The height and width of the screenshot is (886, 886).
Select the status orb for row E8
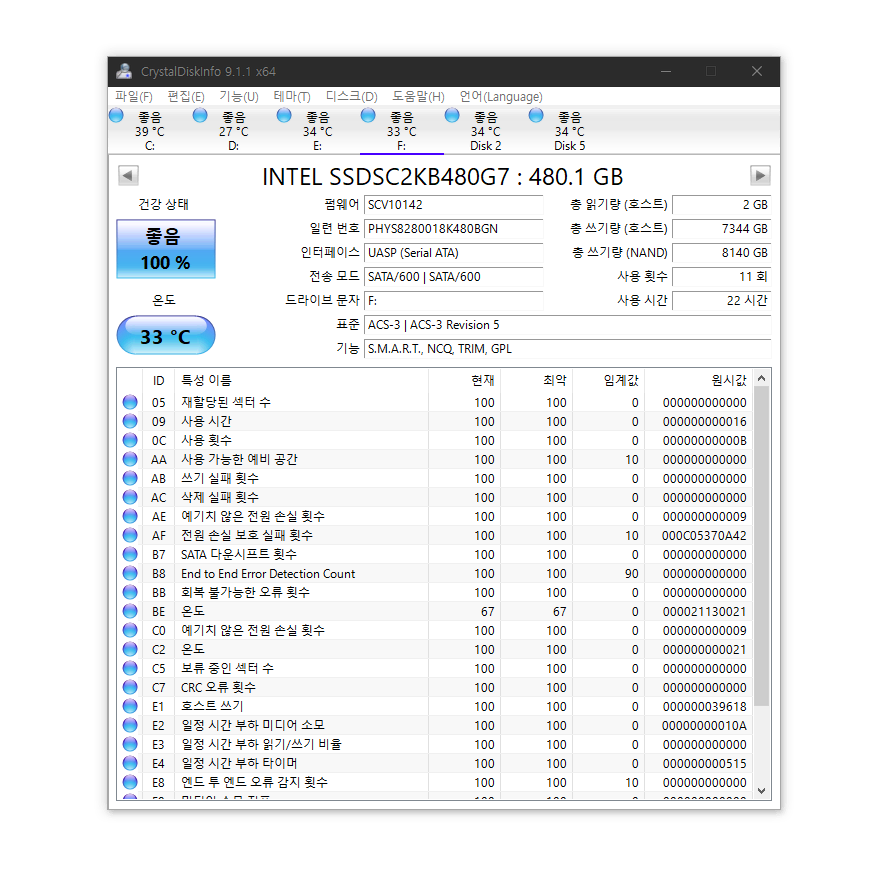pos(130,782)
